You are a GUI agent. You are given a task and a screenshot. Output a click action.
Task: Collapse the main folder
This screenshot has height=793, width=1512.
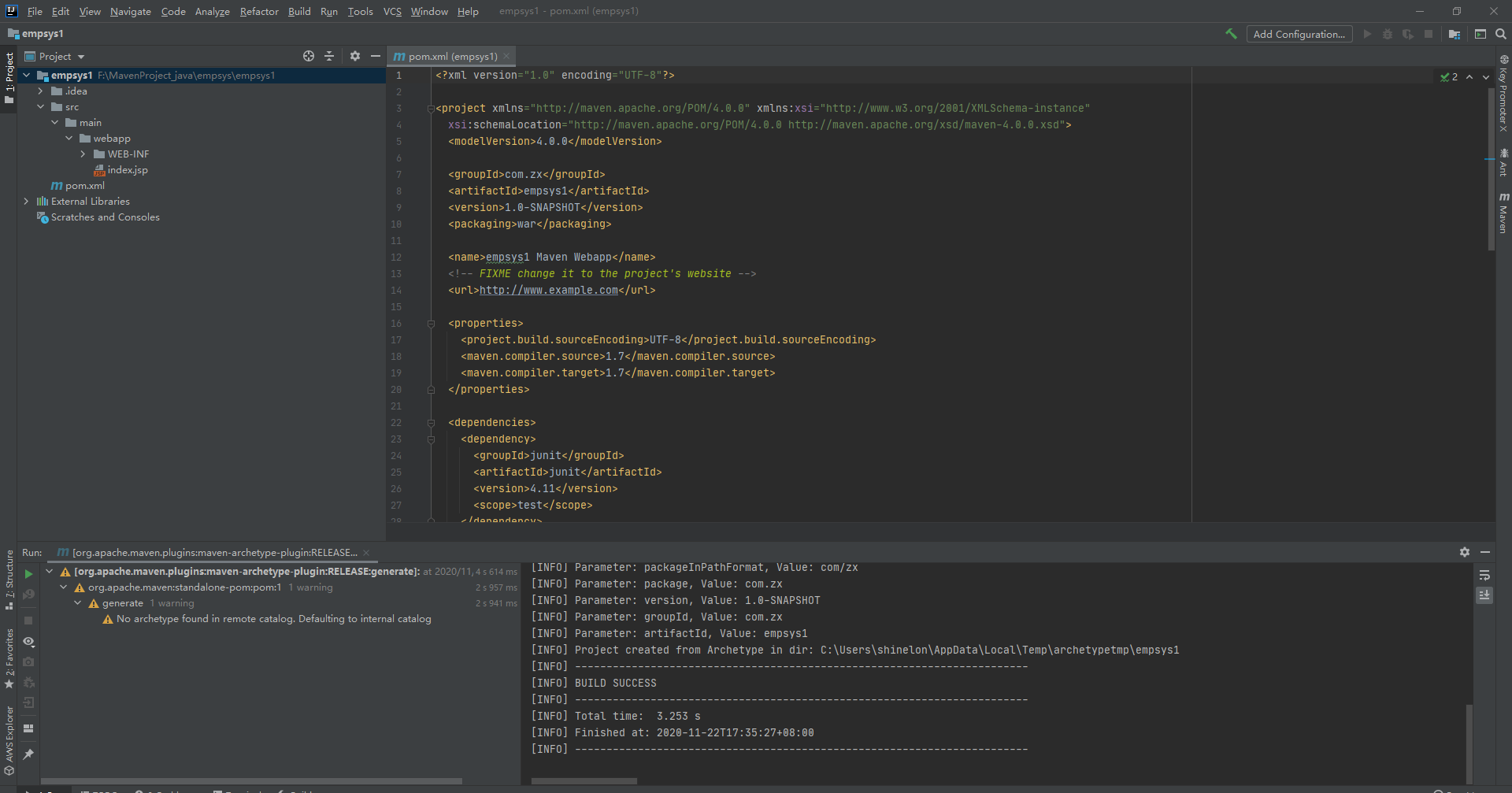(54, 123)
